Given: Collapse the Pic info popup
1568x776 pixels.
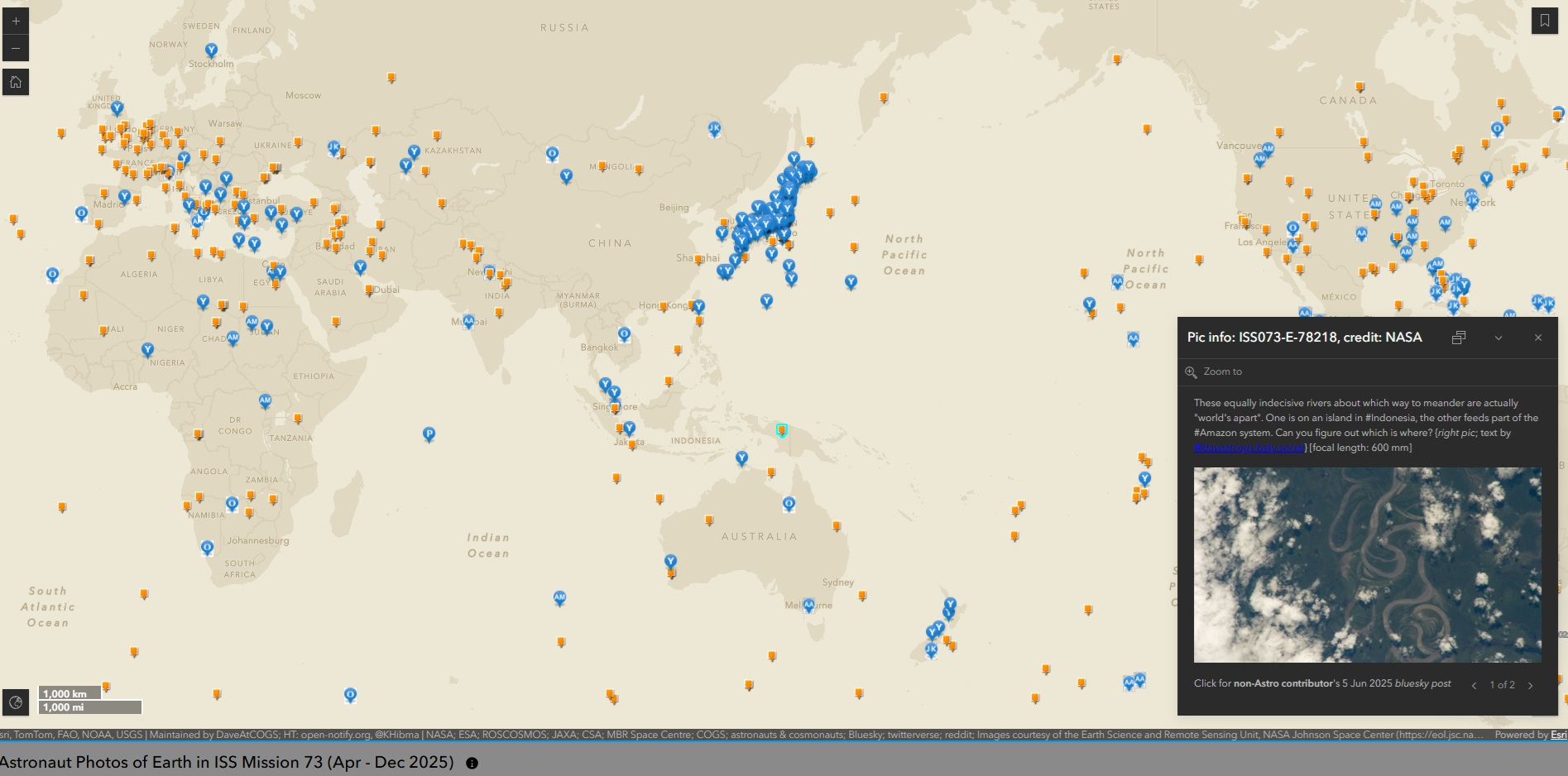Looking at the screenshot, I should coord(1498,338).
